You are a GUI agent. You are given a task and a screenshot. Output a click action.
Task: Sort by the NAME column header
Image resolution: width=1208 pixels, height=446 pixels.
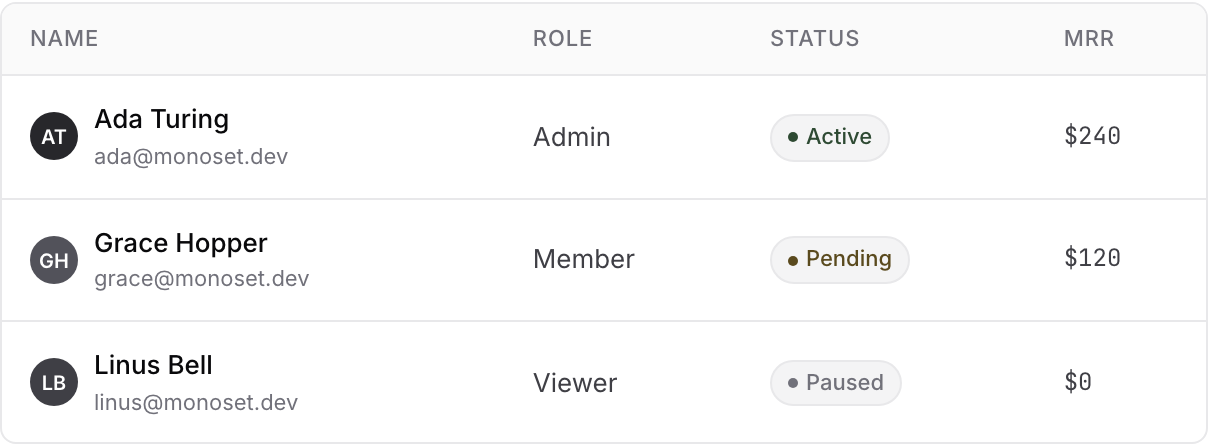64,39
